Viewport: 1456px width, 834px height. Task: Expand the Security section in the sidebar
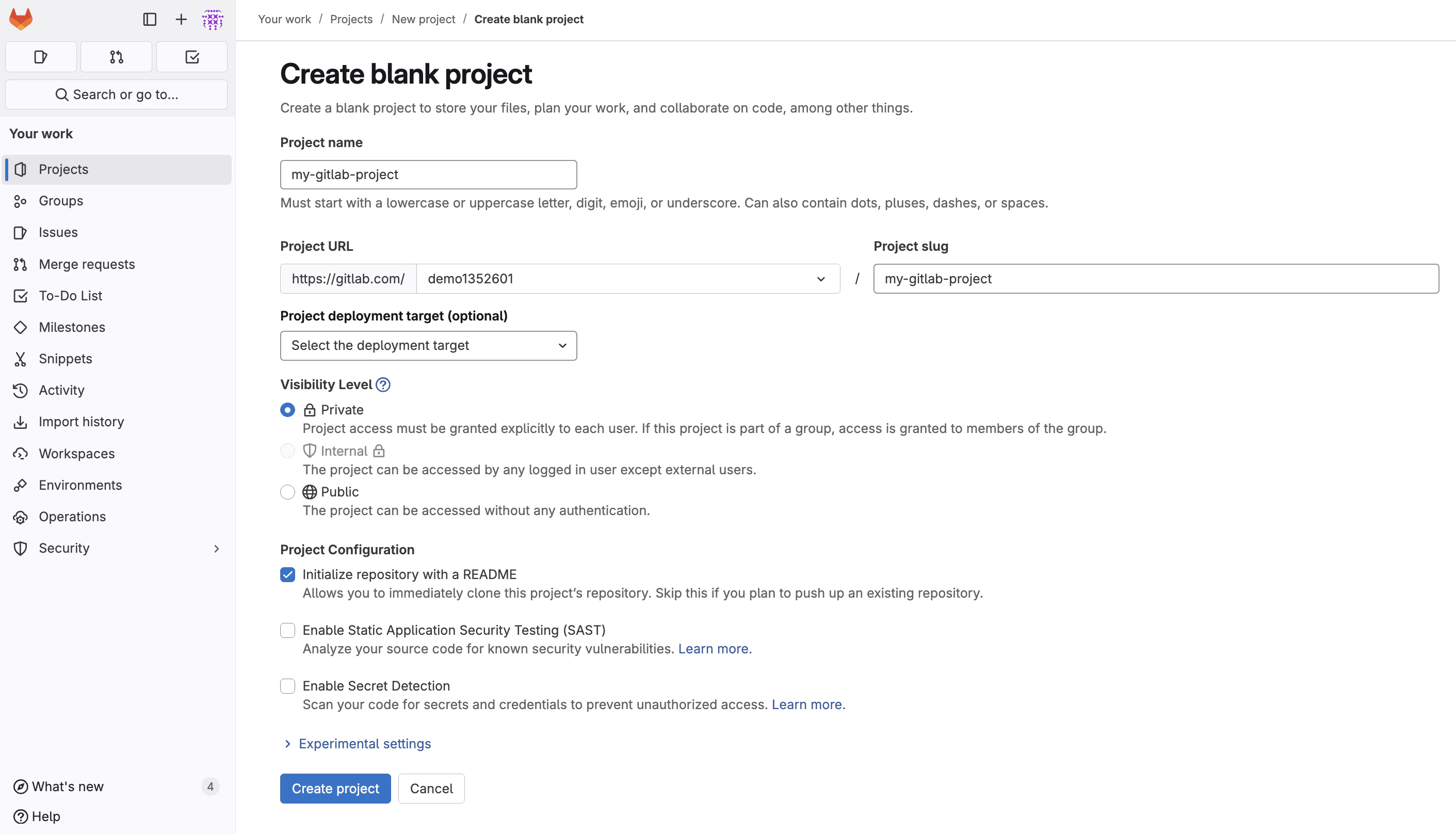pos(216,548)
